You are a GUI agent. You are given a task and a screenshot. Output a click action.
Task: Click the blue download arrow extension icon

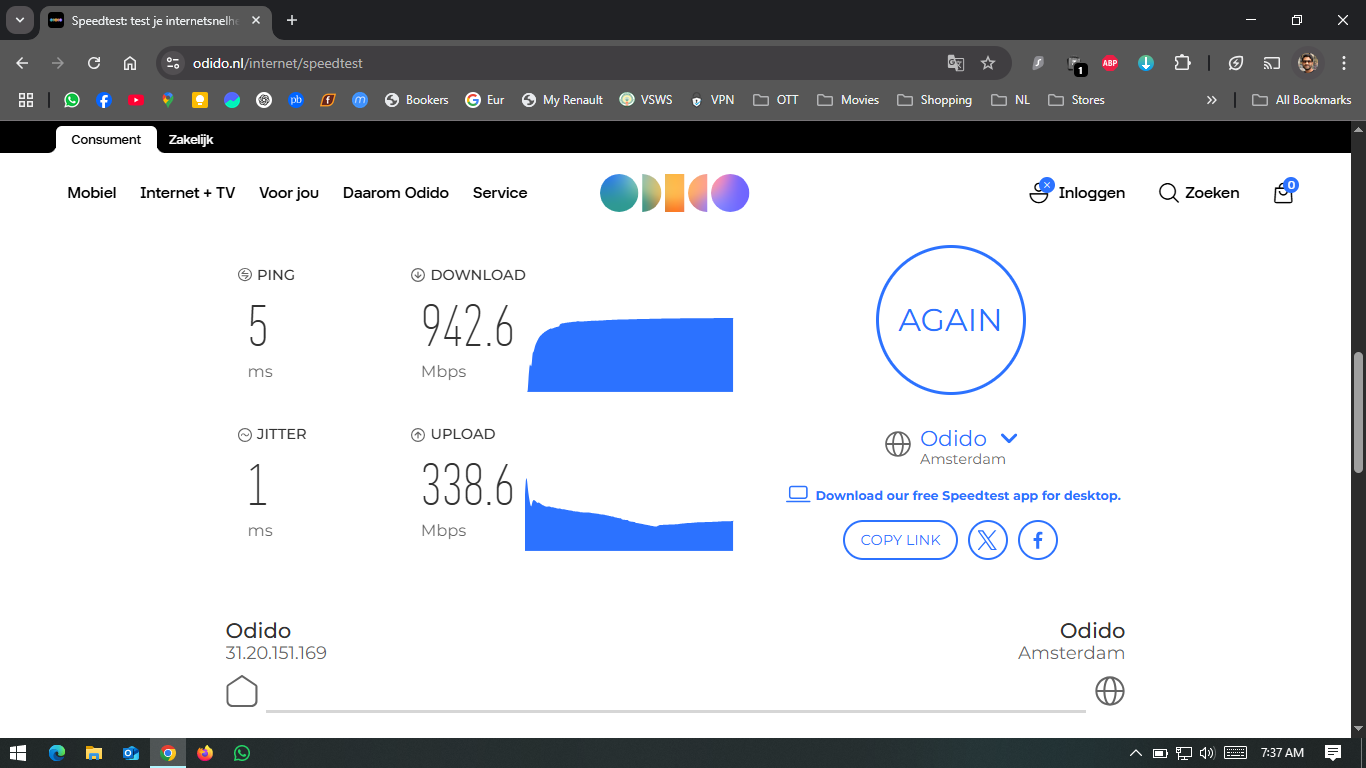point(1146,63)
